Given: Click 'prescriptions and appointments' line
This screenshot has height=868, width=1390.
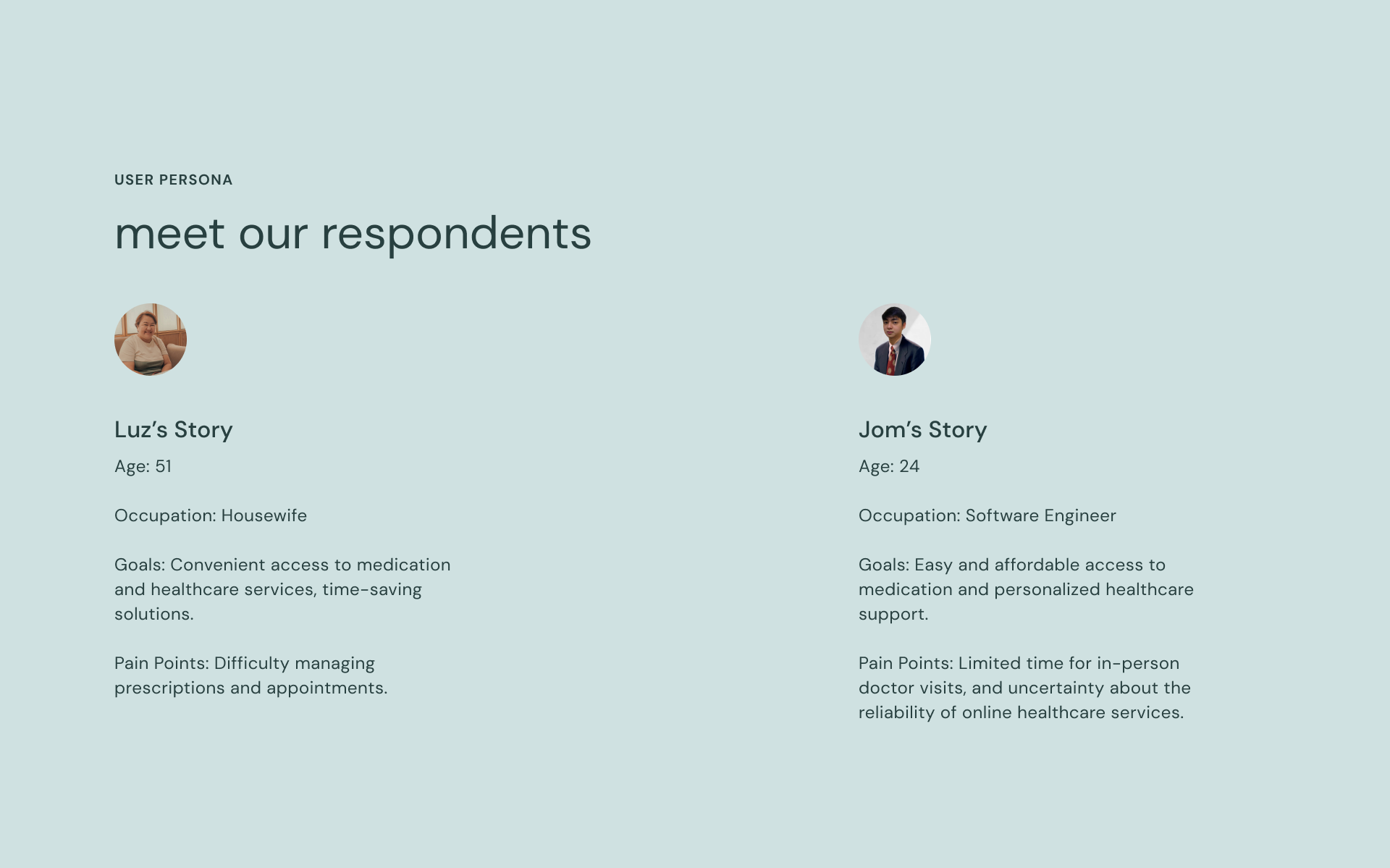Looking at the screenshot, I should click(x=251, y=688).
